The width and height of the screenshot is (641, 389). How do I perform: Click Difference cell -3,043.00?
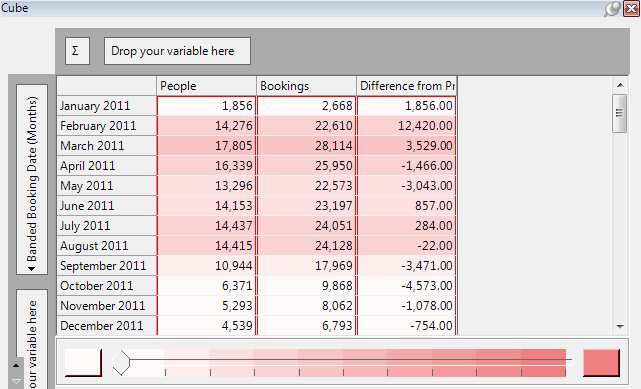[x=407, y=186]
